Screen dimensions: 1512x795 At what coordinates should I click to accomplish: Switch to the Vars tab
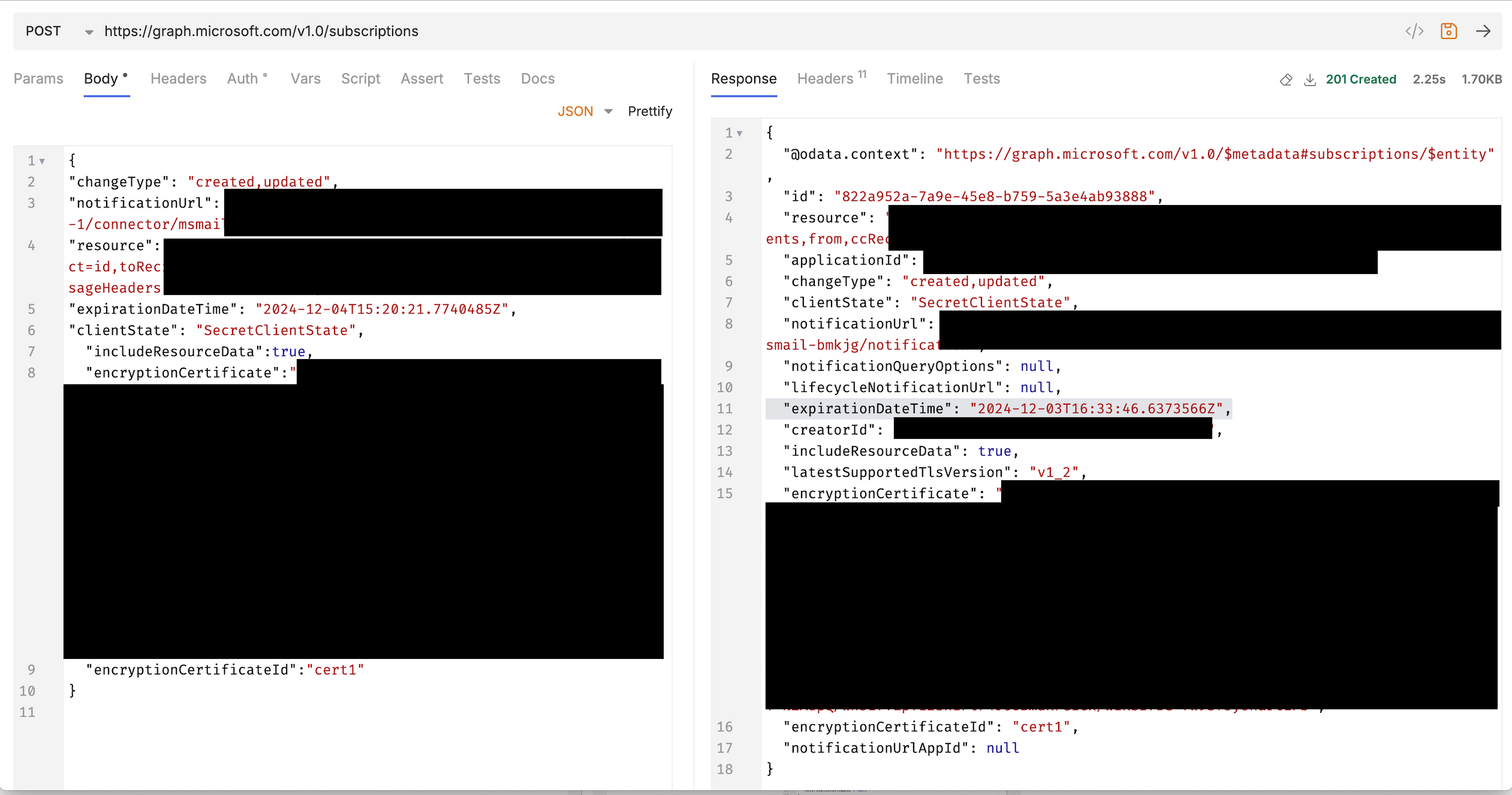[305, 79]
